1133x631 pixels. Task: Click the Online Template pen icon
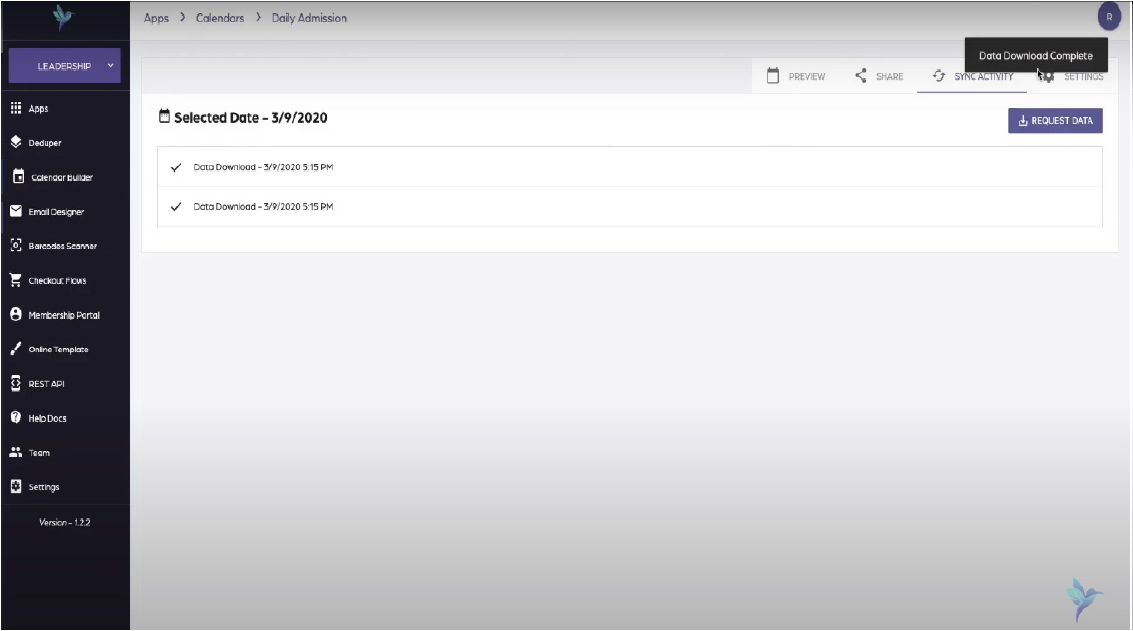pos(15,348)
